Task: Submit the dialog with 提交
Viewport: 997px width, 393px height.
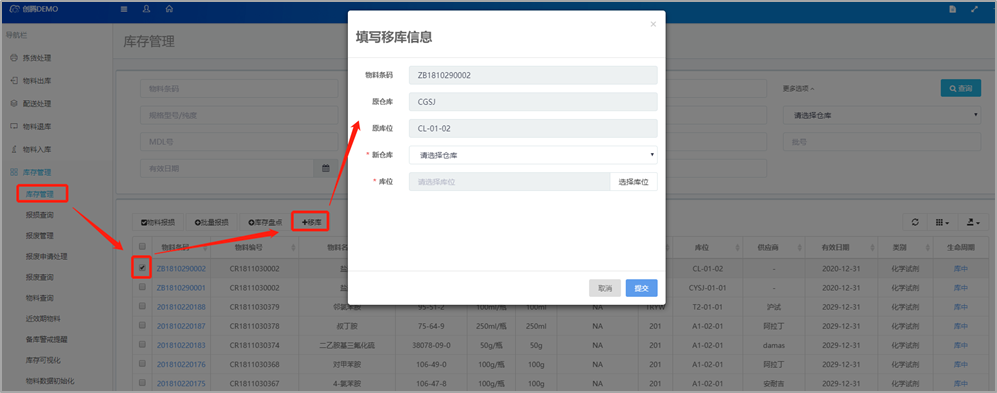Action: (642, 288)
